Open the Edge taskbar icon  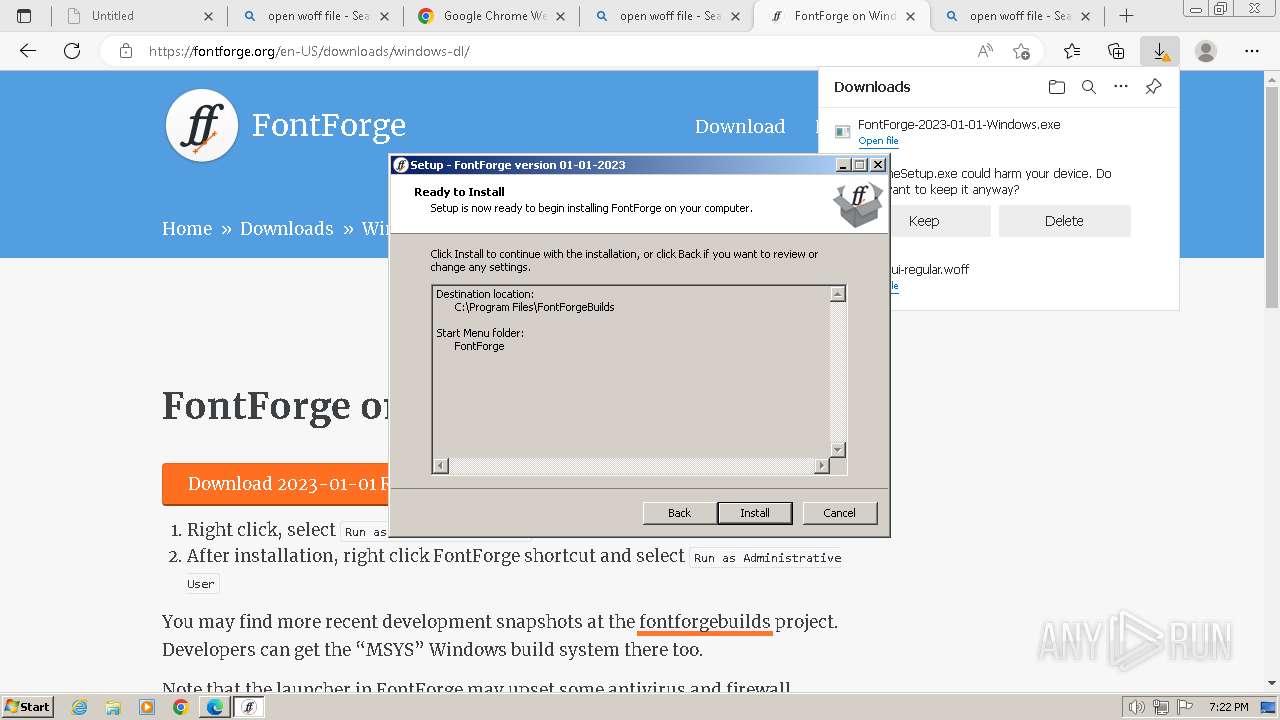coord(214,707)
